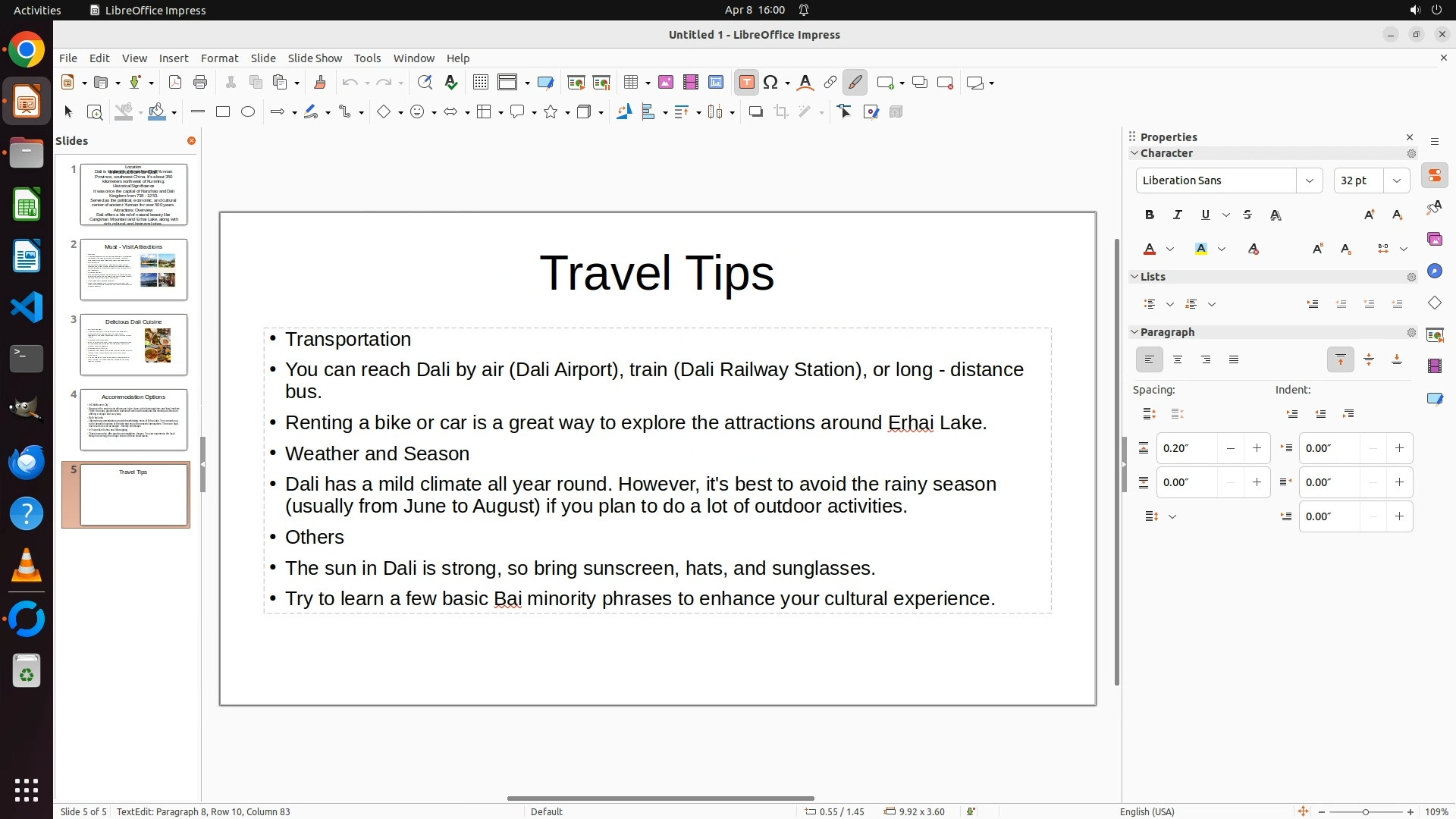Select the Ellipse drawing tool
1456x819 pixels.
pos(248,112)
